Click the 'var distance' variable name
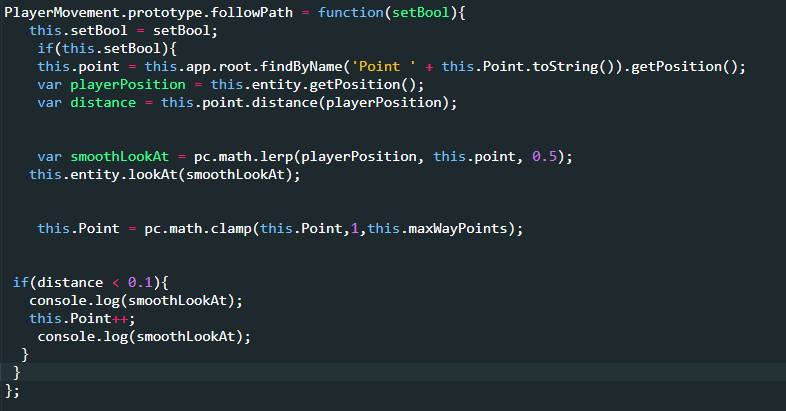This screenshot has height=411, width=786. tap(103, 103)
